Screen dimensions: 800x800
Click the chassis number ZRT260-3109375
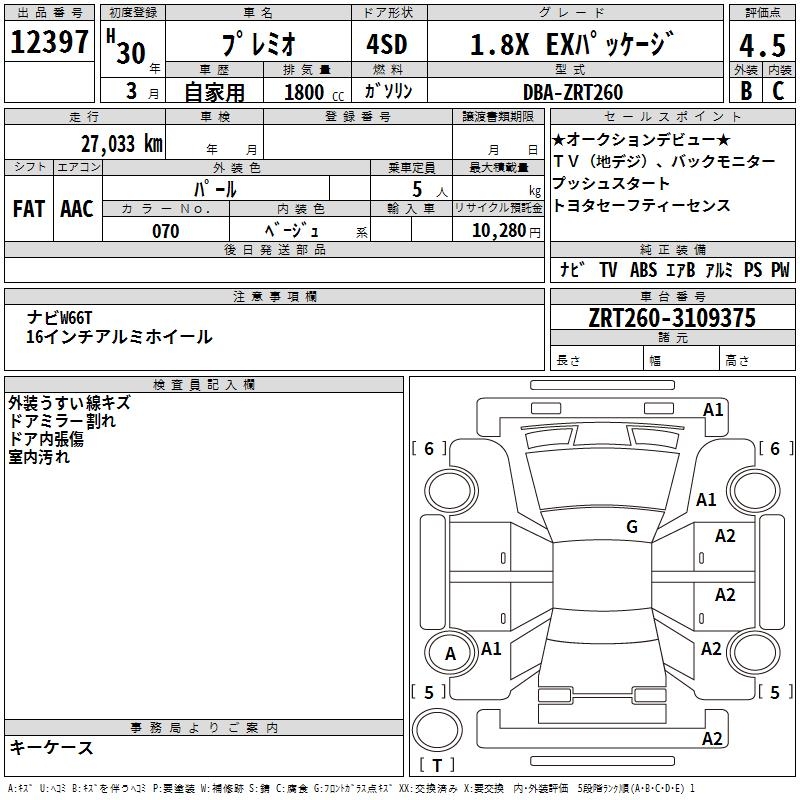tap(672, 318)
